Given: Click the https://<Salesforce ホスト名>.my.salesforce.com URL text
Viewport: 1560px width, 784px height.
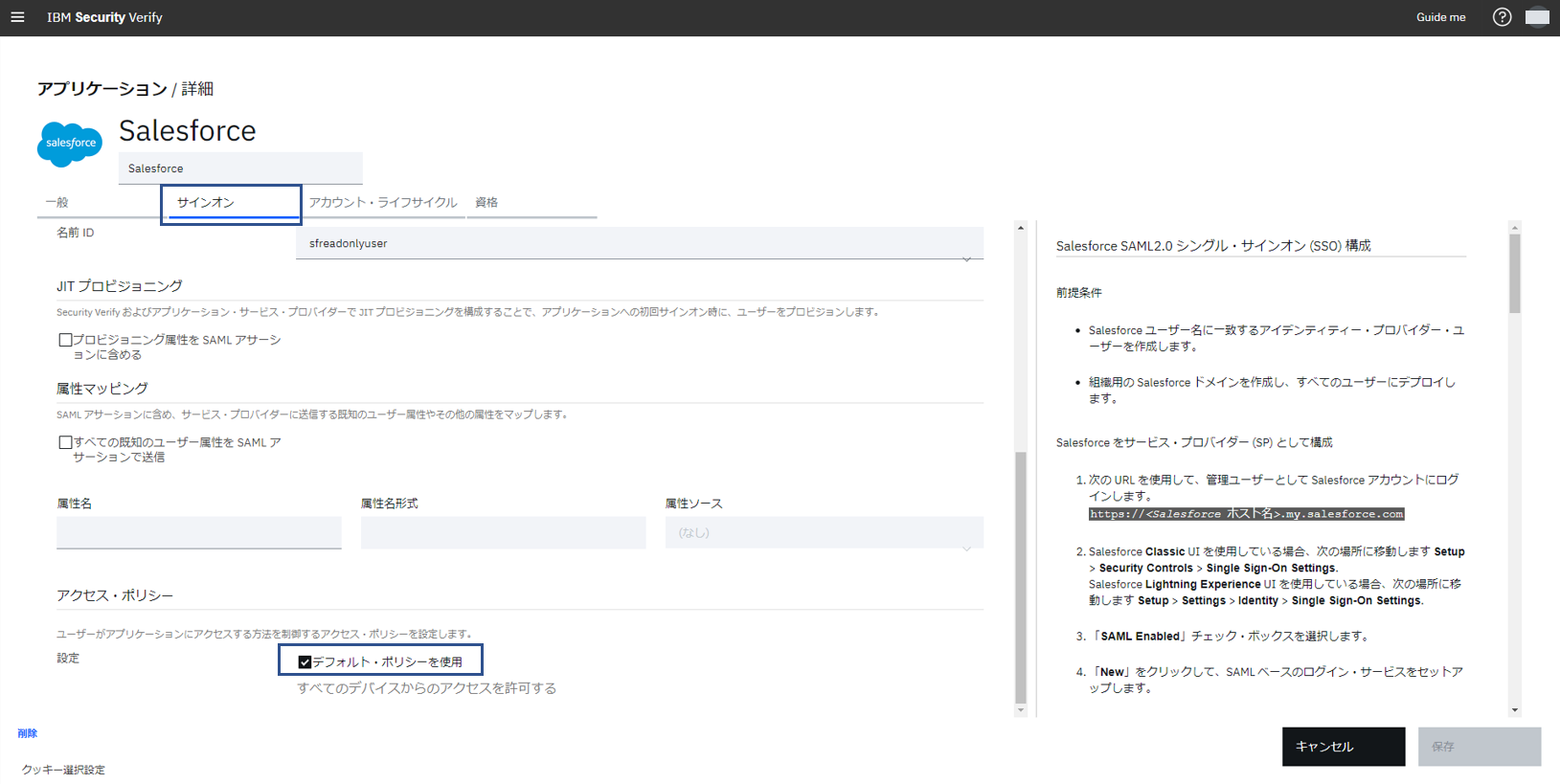Looking at the screenshot, I should coord(1247,514).
